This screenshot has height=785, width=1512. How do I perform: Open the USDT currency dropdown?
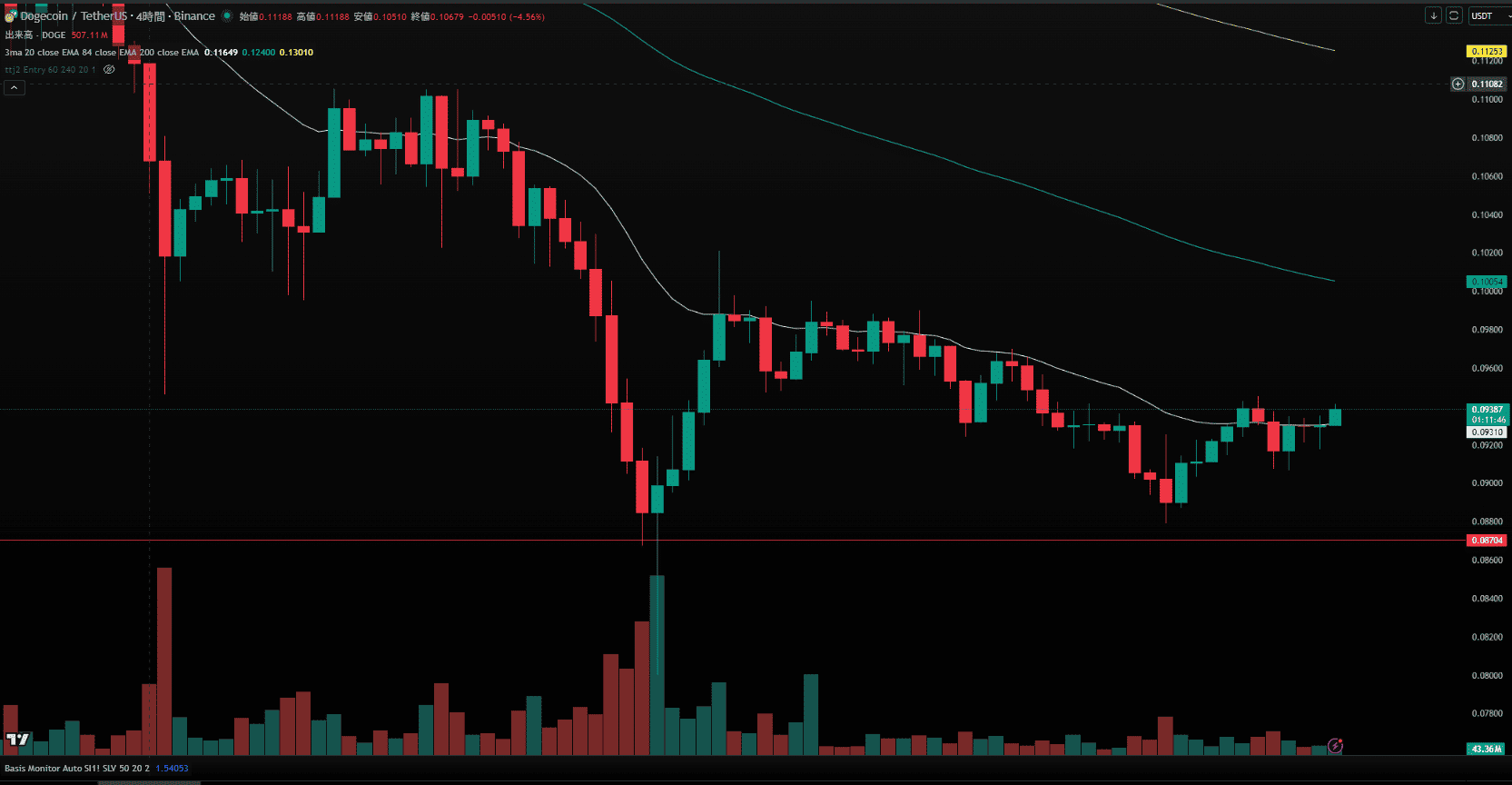pyautogui.click(x=1489, y=15)
